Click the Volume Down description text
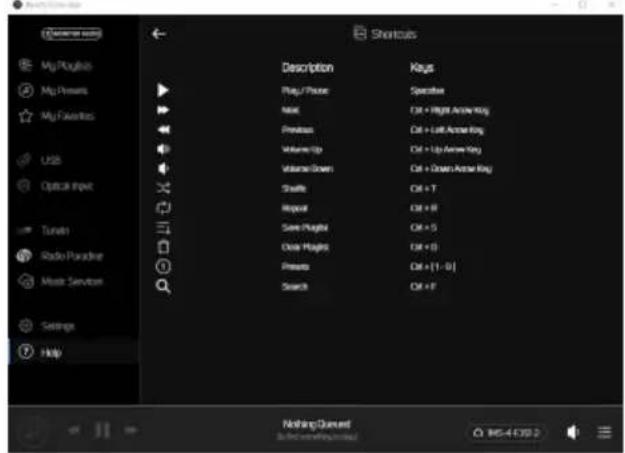 307,169
